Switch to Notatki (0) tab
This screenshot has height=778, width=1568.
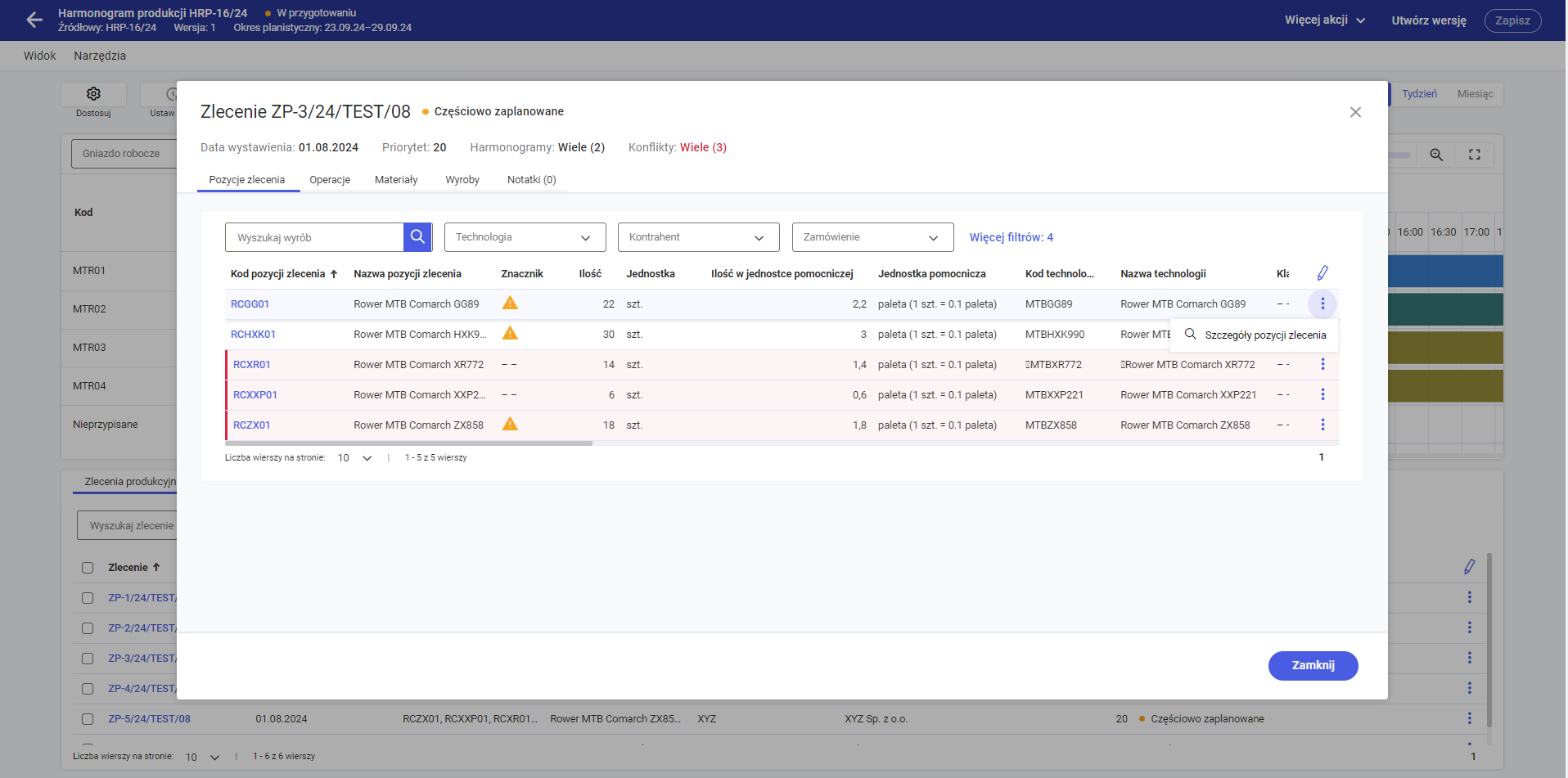pyautogui.click(x=531, y=180)
